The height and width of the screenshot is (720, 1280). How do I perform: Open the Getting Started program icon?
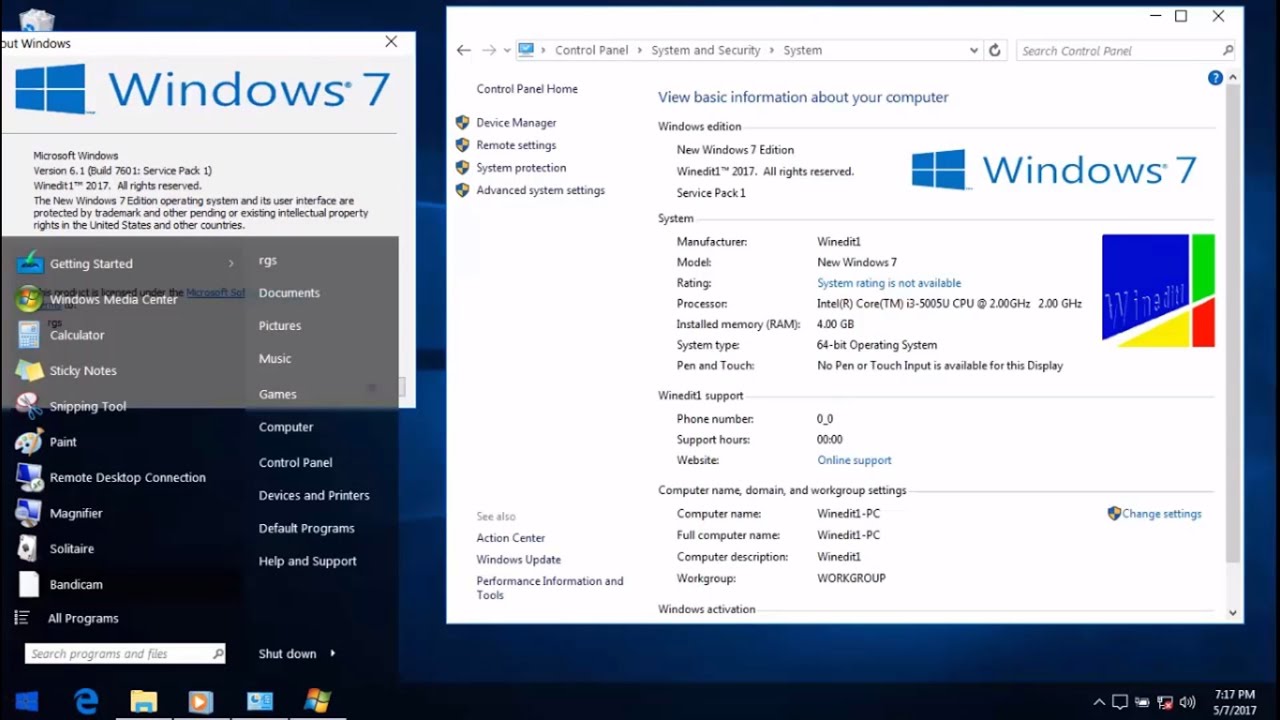tap(30, 263)
